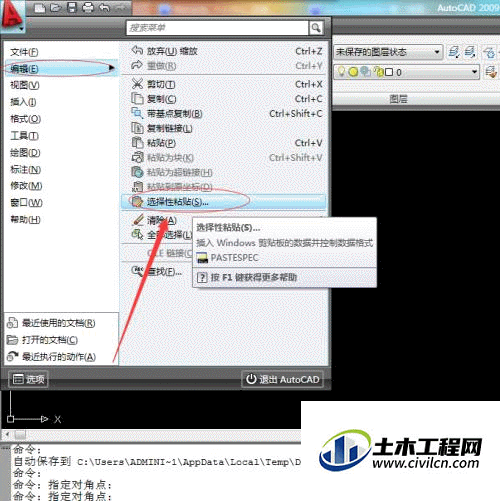Click the binoculars icon for 查找(F)...
The image size is (500, 501).
[137, 271]
